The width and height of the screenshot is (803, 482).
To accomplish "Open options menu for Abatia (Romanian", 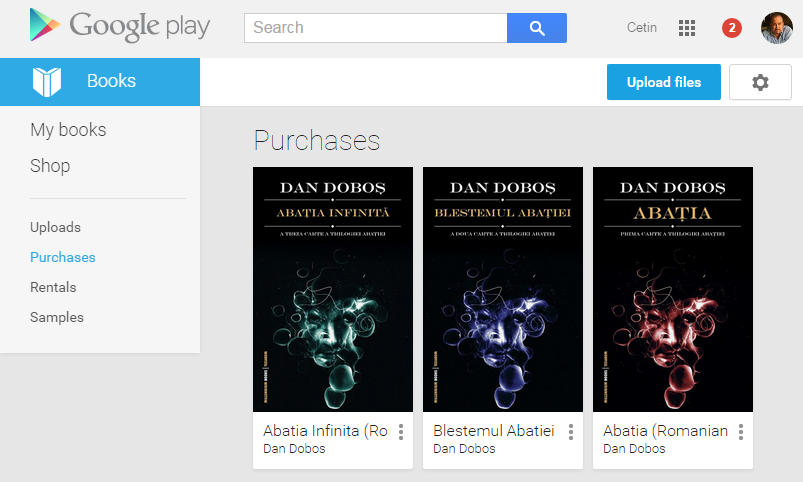I will (741, 432).
